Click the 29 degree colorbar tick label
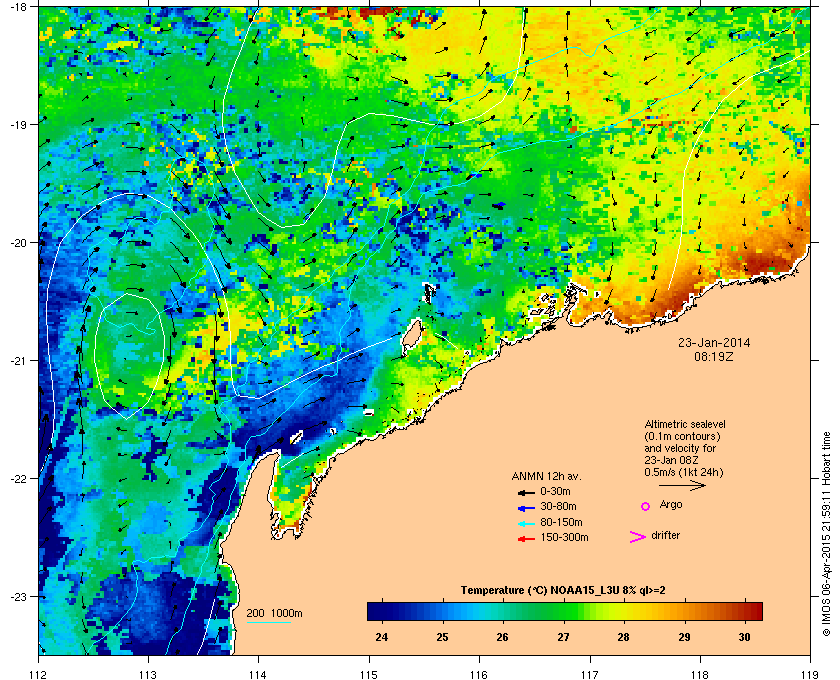Viewport: 840px width, 680px height. [684, 637]
